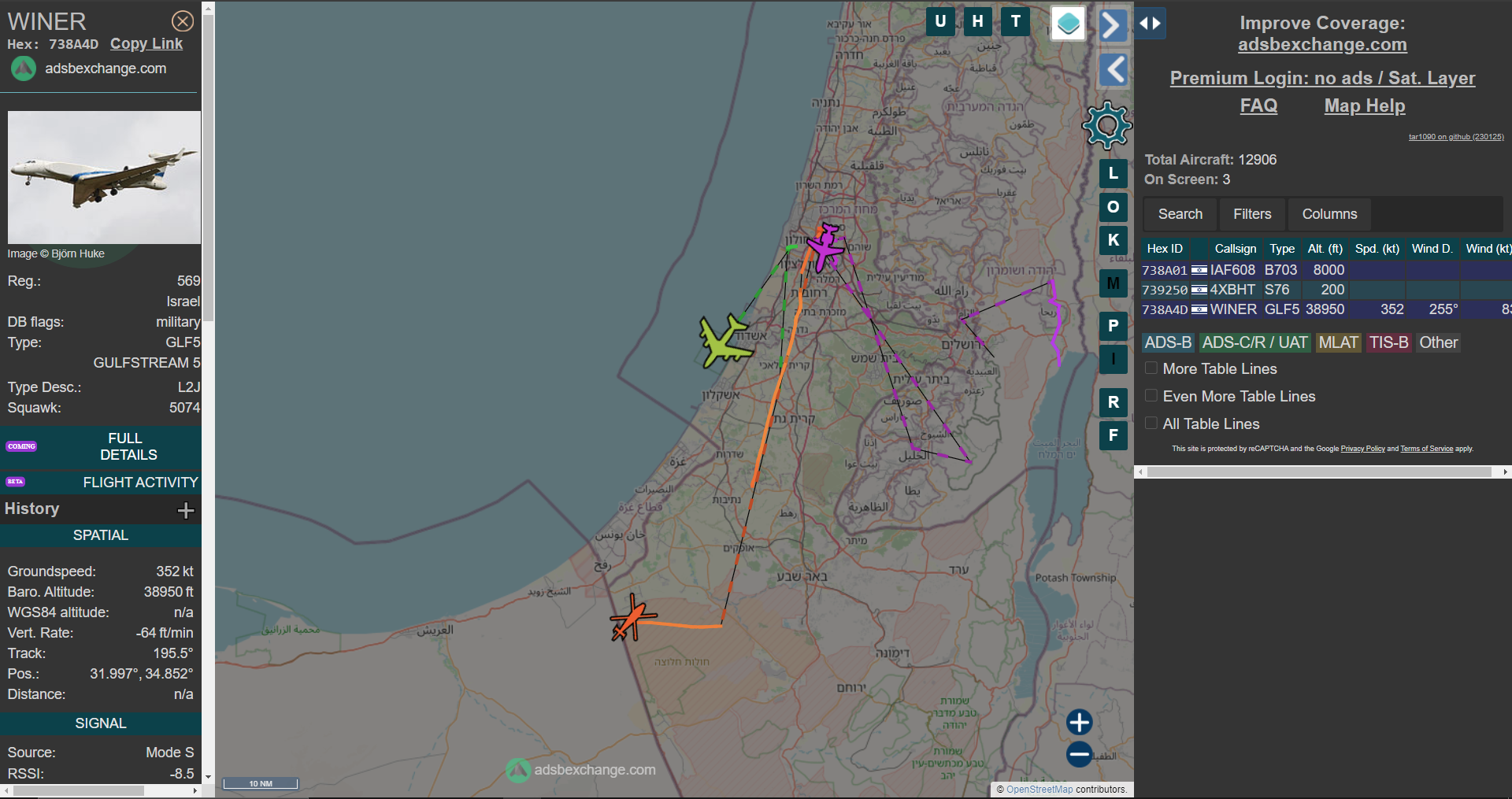Click the Other legend label
Viewport: 1512px width, 799px height.
(1438, 342)
